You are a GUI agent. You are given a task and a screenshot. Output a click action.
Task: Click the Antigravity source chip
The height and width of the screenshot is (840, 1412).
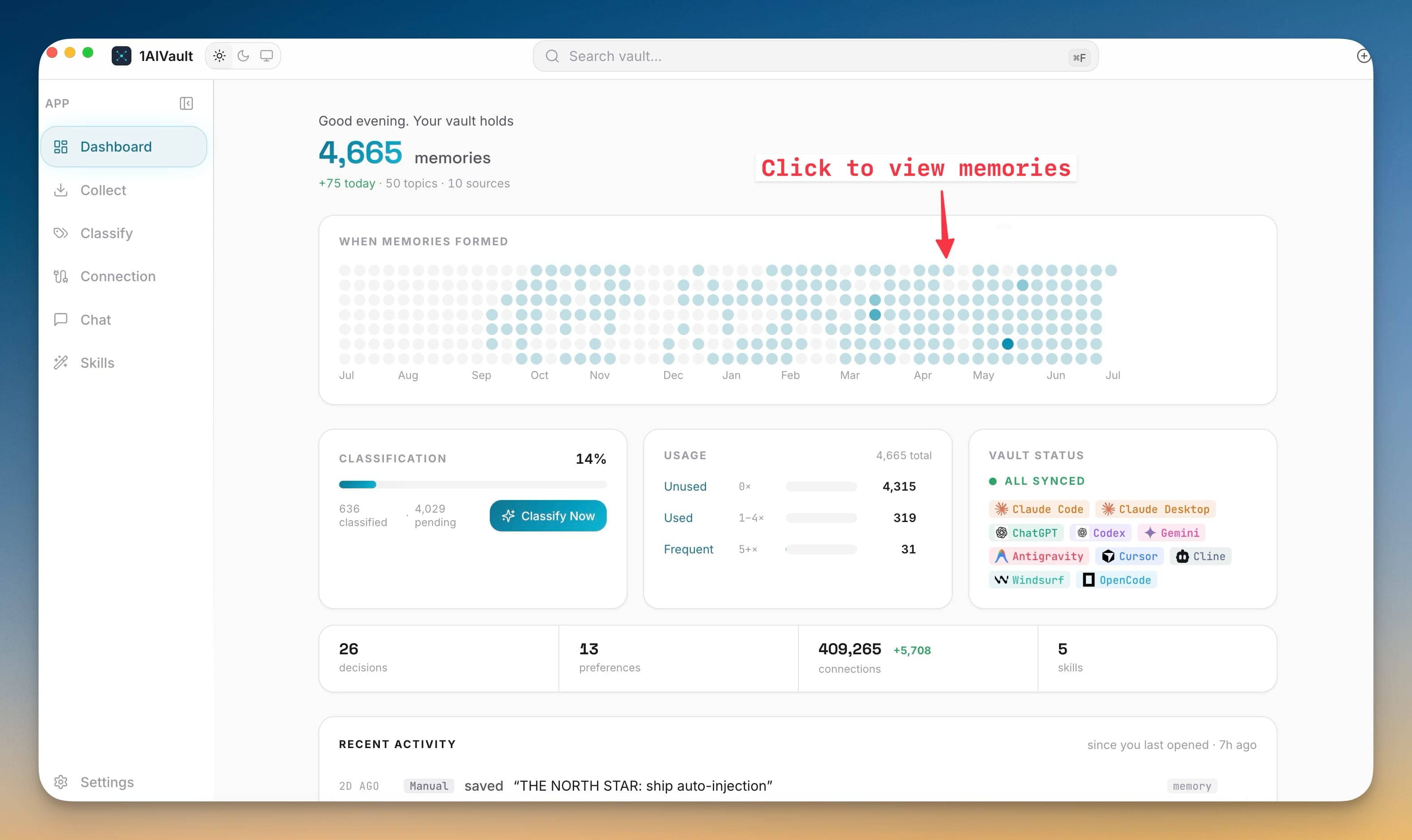(x=1039, y=557)
